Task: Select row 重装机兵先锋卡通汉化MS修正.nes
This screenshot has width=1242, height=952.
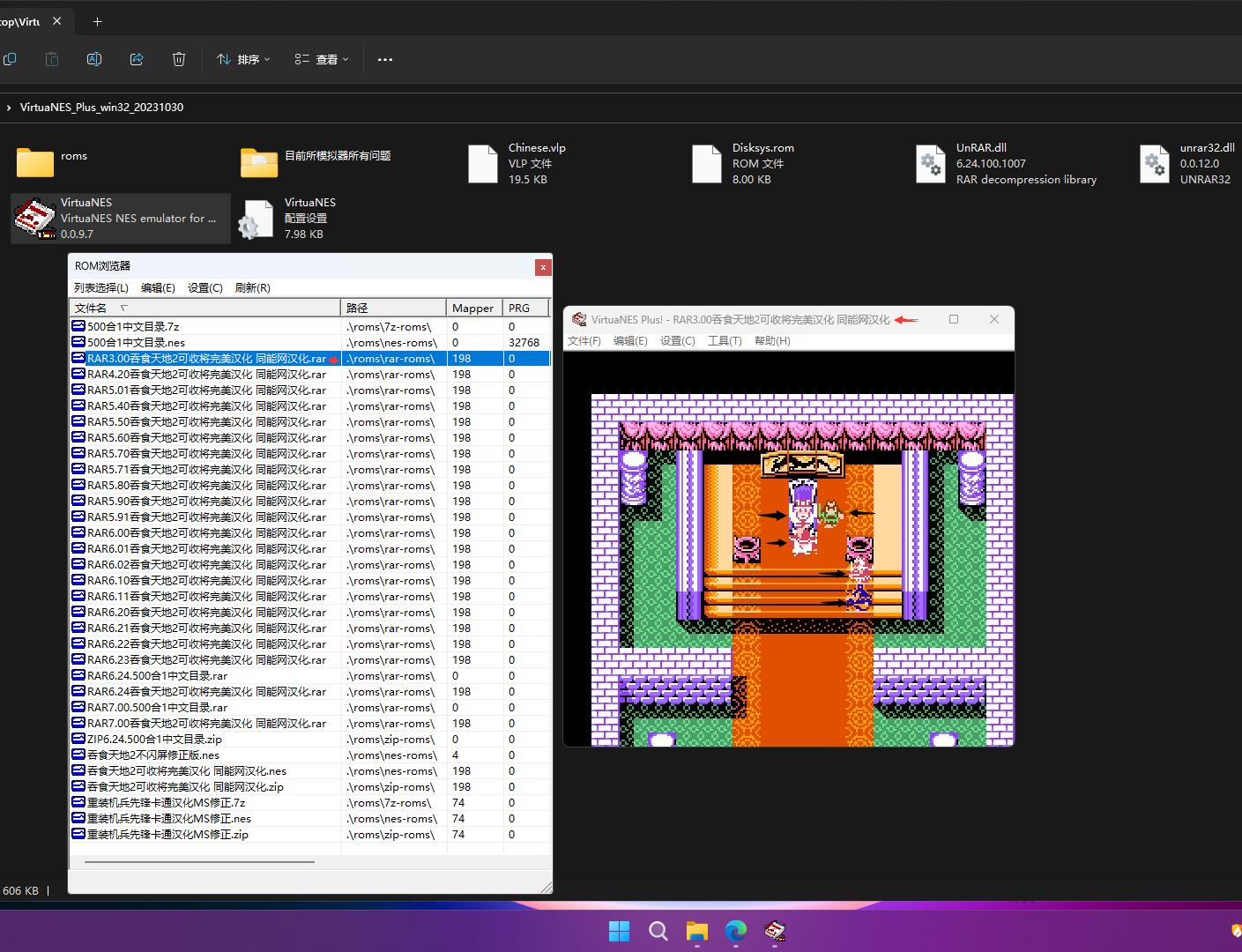Action: point(310,818)
